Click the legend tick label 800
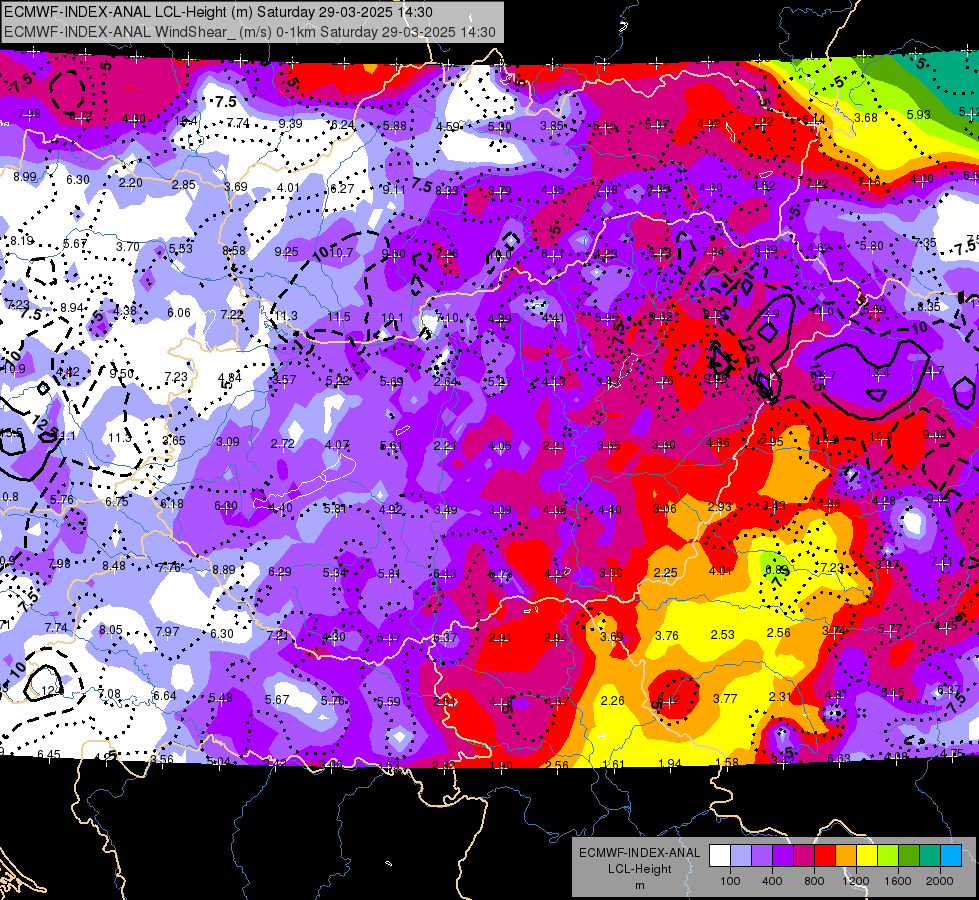This screenshot has width=979, height=900. click(x=814, y=881)
